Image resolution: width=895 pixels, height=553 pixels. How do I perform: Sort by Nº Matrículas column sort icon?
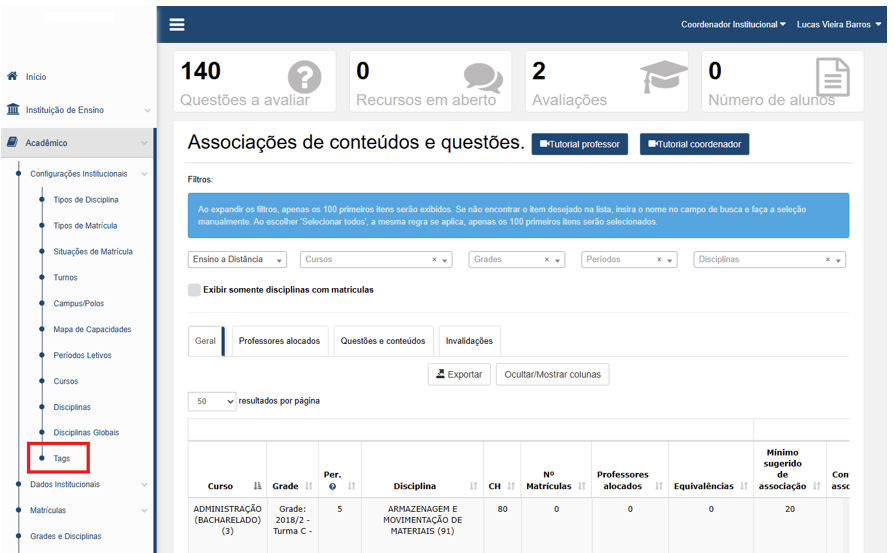582,486
